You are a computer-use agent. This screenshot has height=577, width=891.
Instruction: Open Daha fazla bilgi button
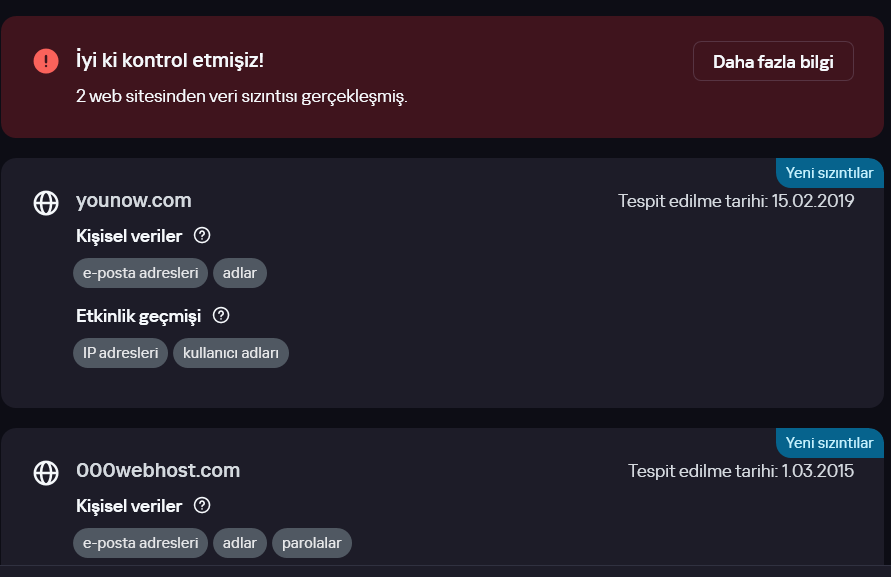(773, 61)
